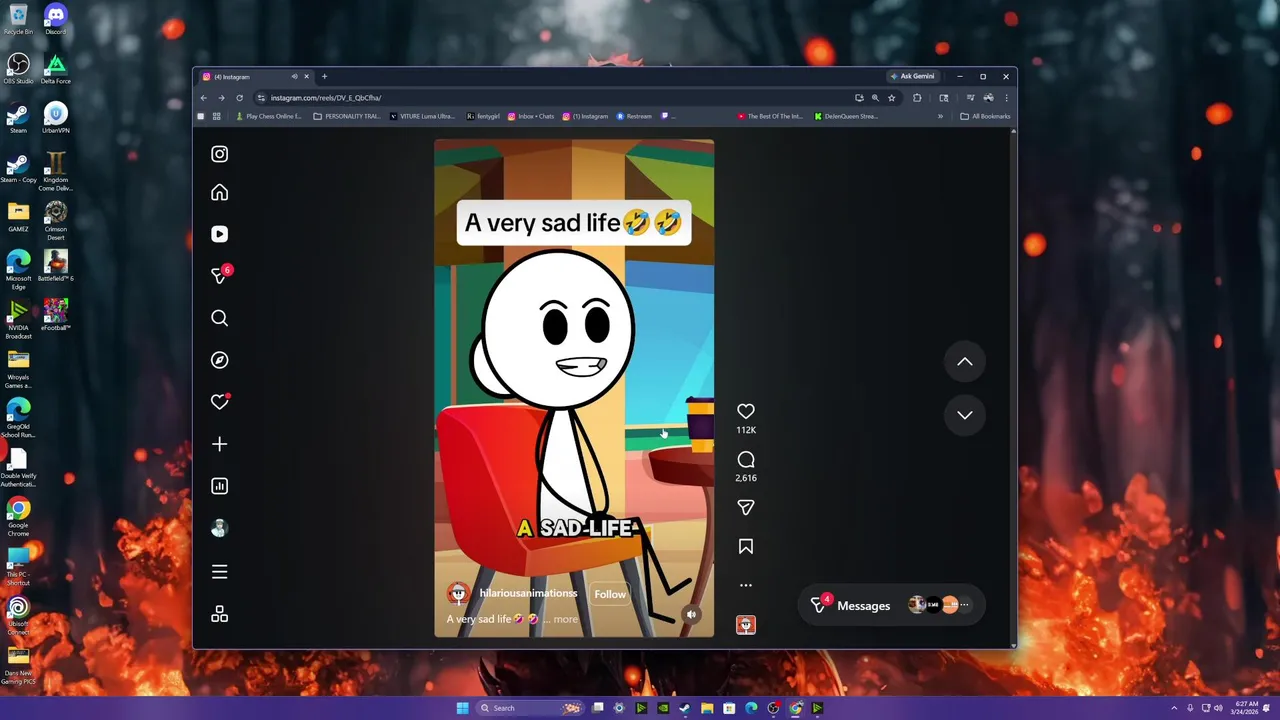1280x720 pixels.
Task: Open a new browser tab
Action: [x=324, y=77]
